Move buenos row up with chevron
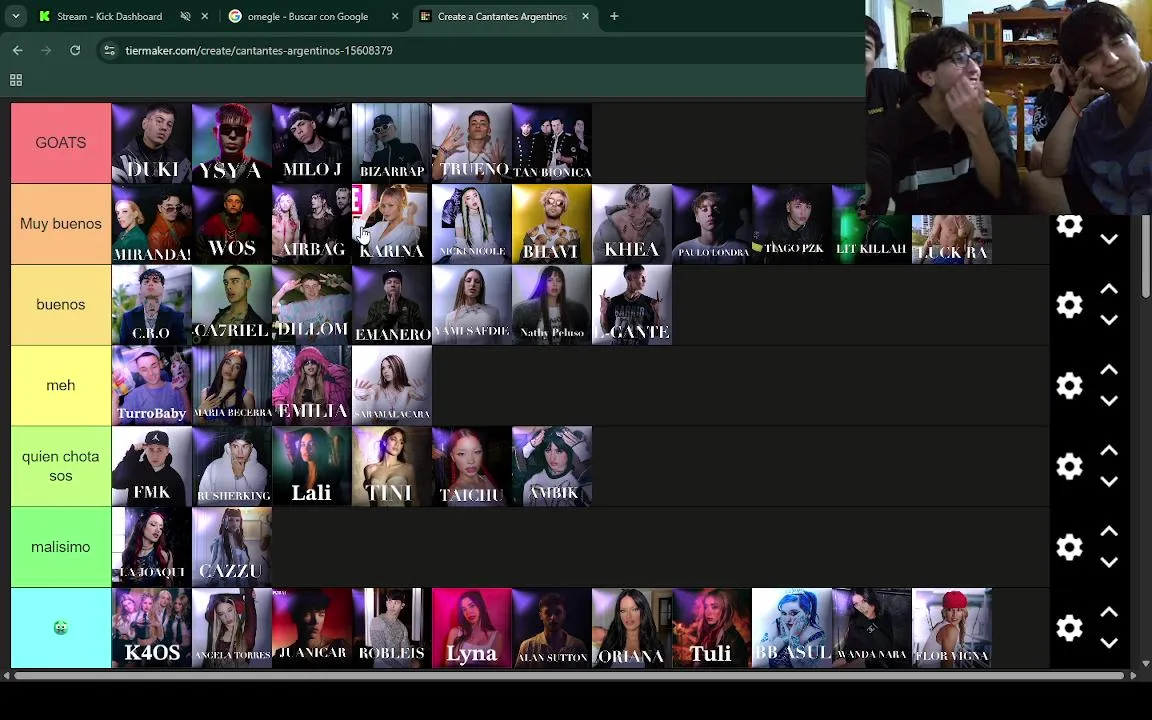The height and width of the screenshot is (720, 1152). click(x=1109, y=289)
